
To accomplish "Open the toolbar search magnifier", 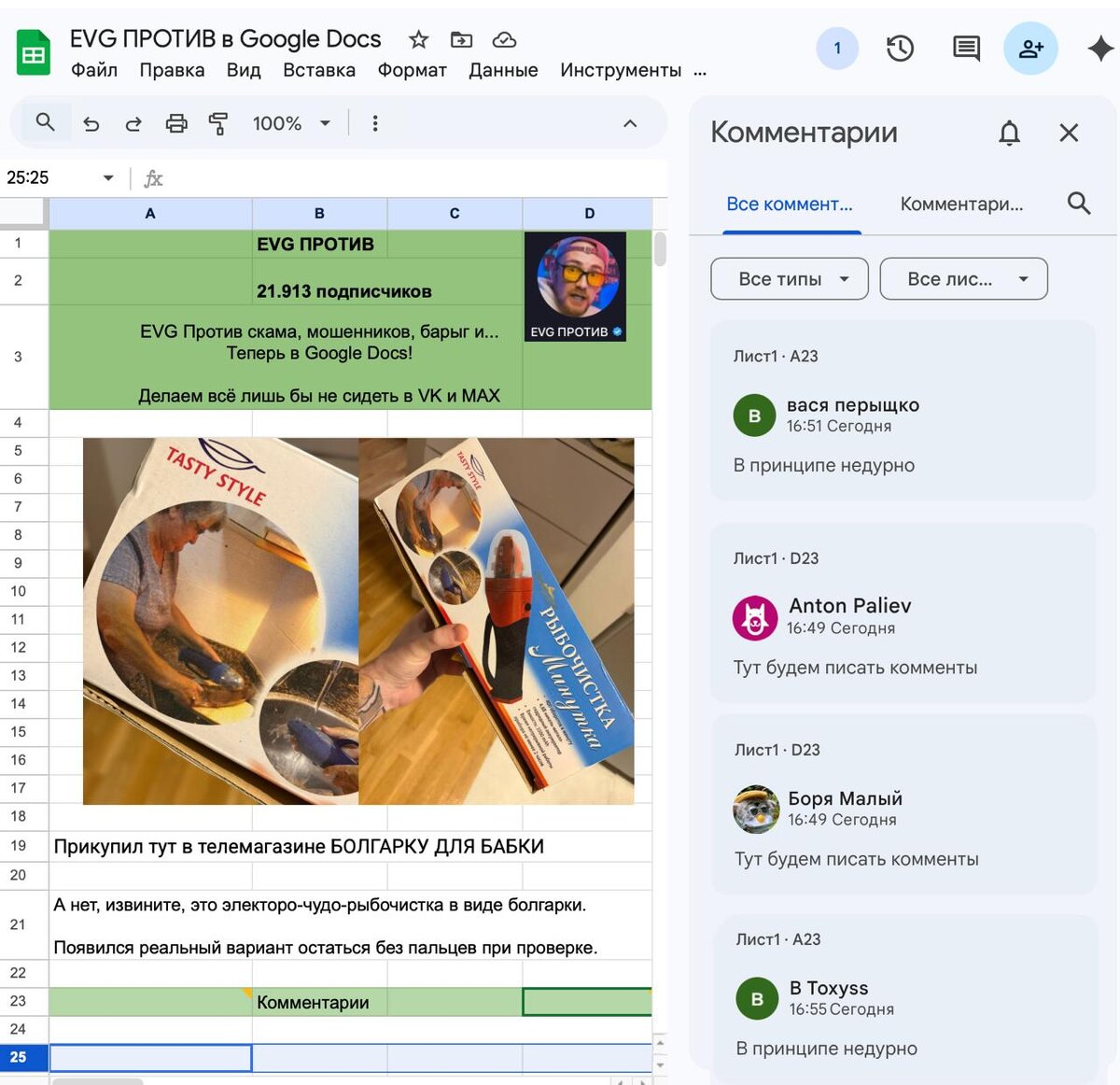I will click(x=45, y=122).
